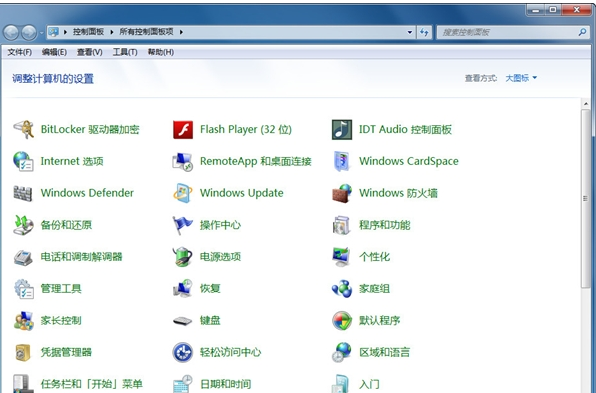
Task: Open the Windows Update text link
Action: click(x=242, y=193)
